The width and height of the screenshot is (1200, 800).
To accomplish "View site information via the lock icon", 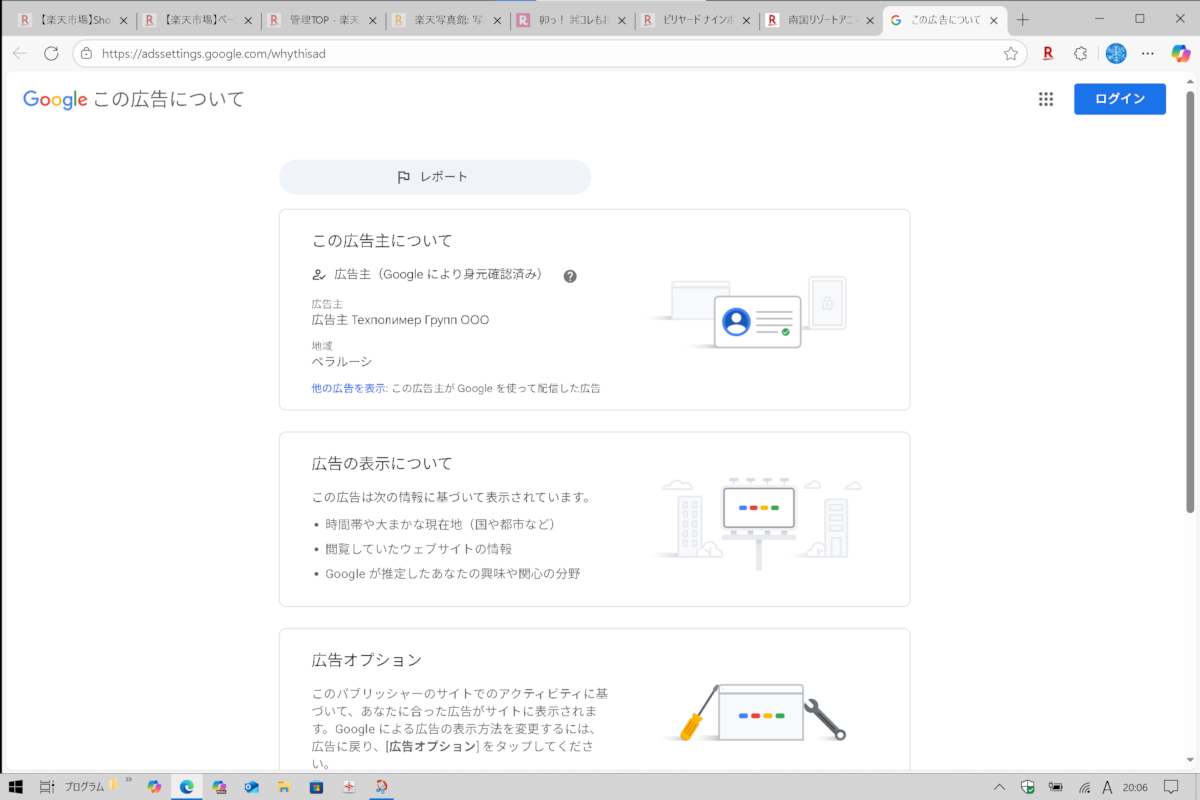I will 86,54.
